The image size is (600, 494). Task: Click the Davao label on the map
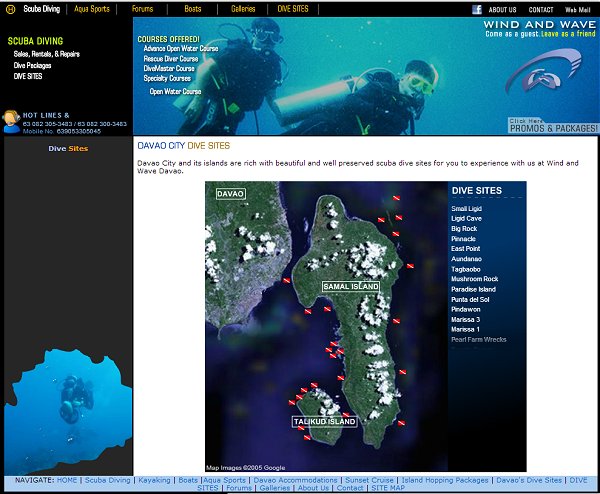coord(230,193)
